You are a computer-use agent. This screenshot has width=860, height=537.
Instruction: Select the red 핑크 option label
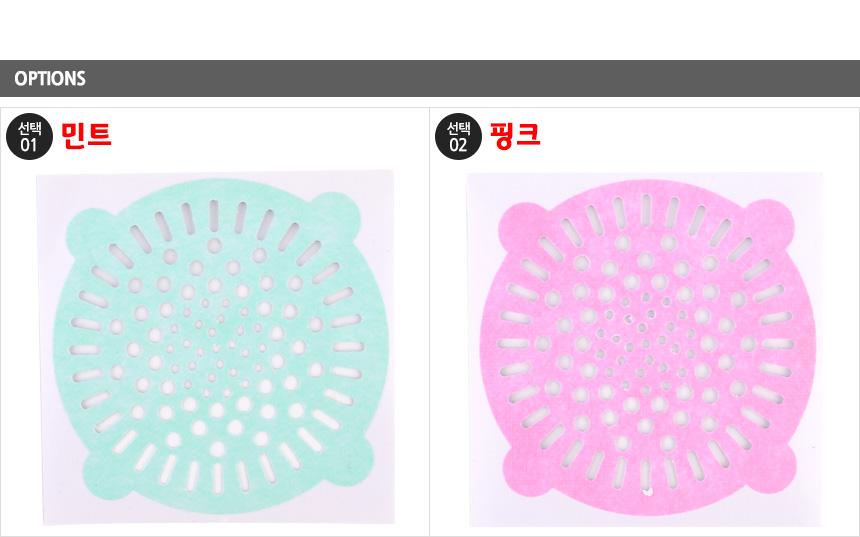(514, 135)
